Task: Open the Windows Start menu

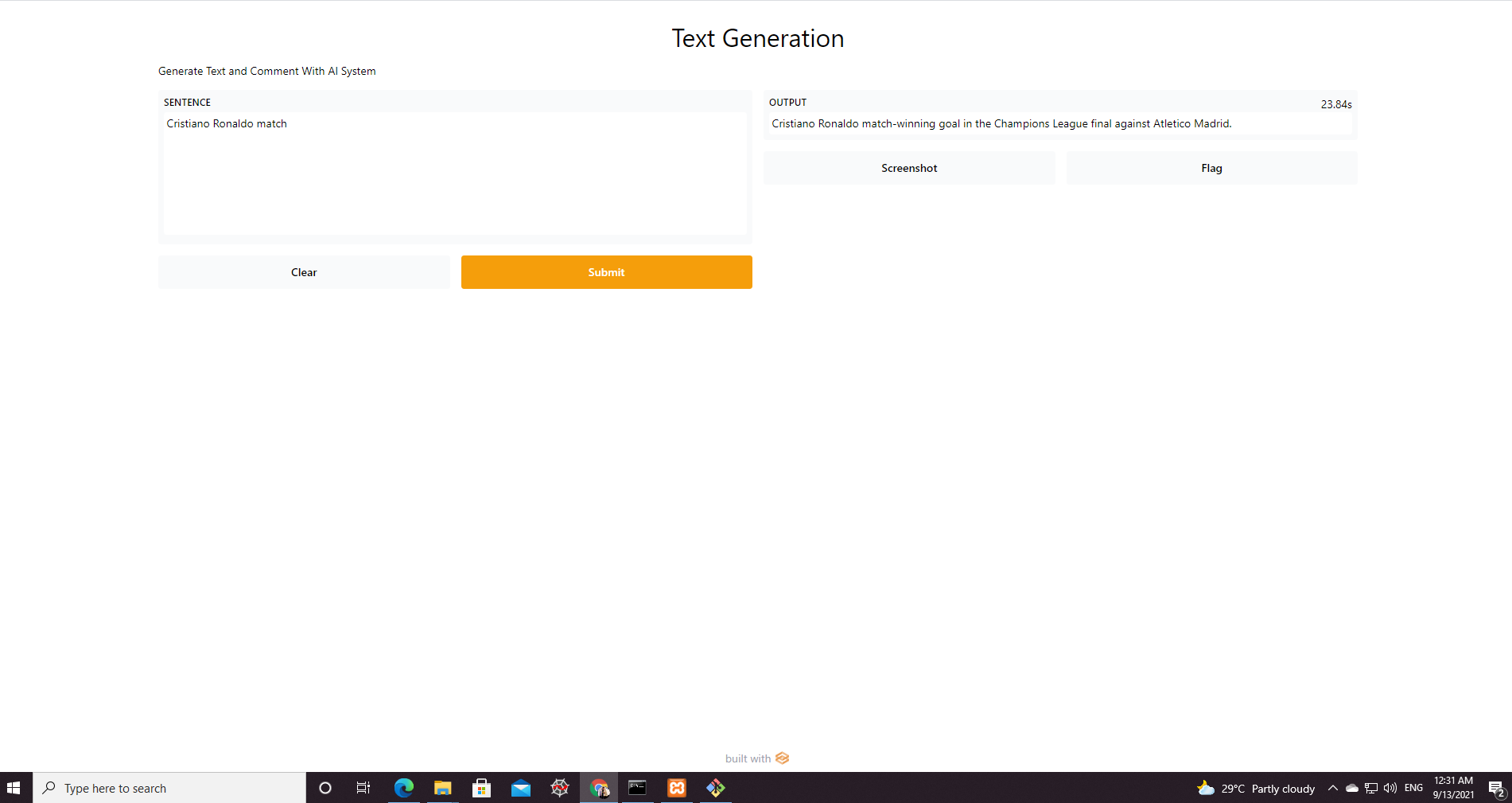Action: (x=14, y=788)
